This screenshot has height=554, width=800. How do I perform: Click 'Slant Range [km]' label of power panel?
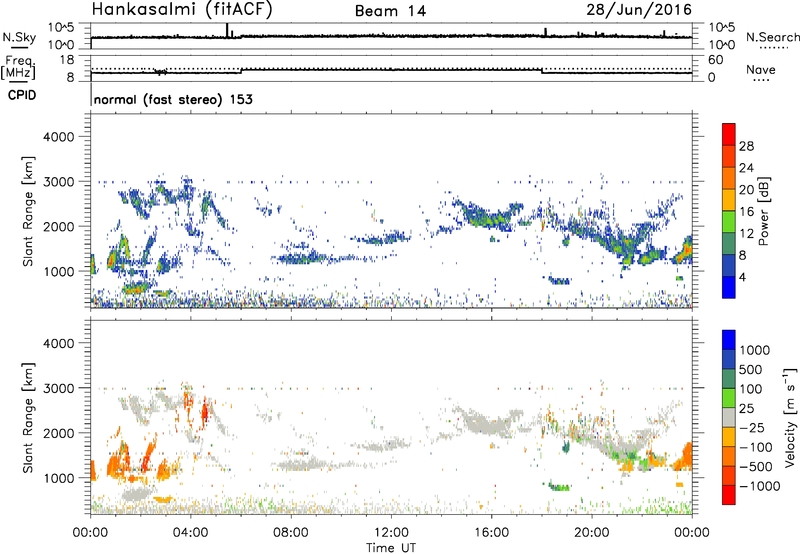click(x=29, y=211)
